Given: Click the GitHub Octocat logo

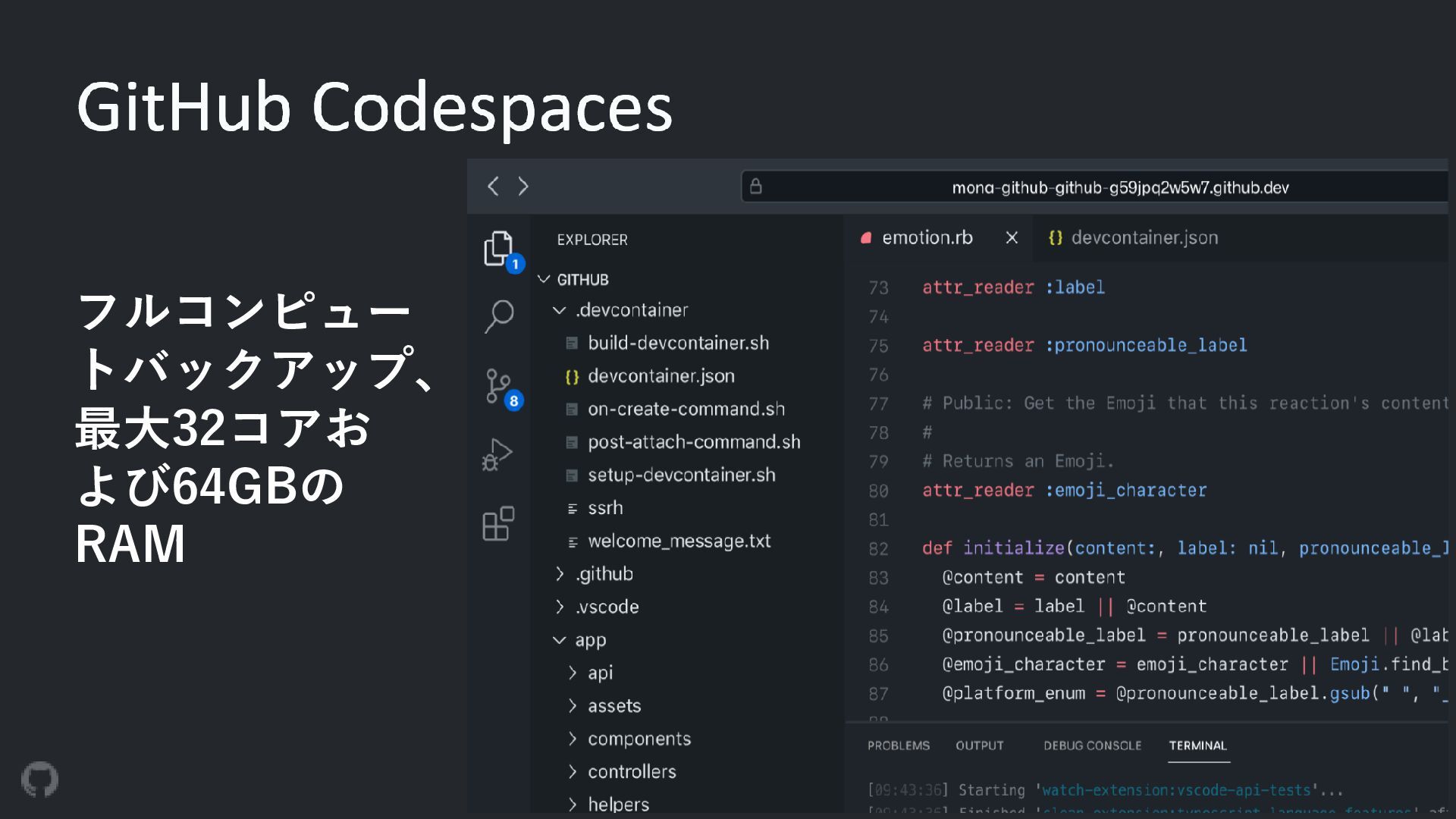Looking at the screenshot, I should 39,780.
